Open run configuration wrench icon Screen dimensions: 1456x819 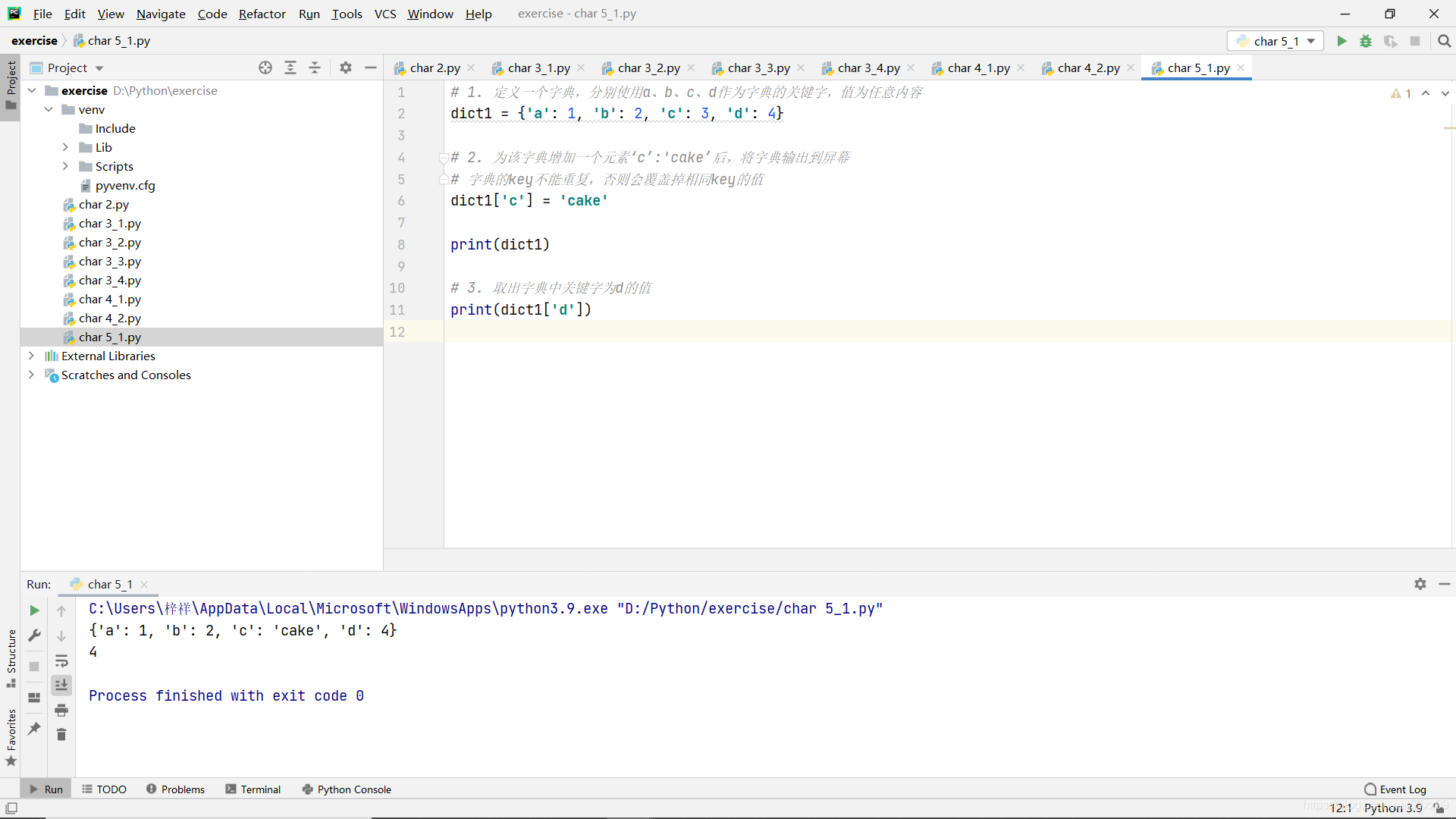(34, 635)
